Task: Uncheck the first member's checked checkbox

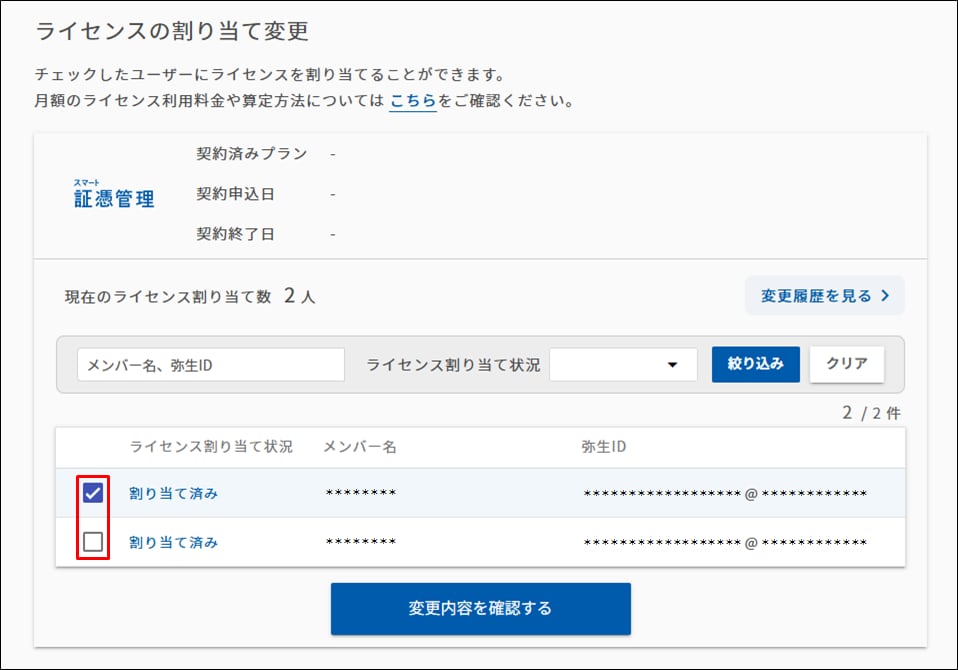Action: [x=93, y=493]
